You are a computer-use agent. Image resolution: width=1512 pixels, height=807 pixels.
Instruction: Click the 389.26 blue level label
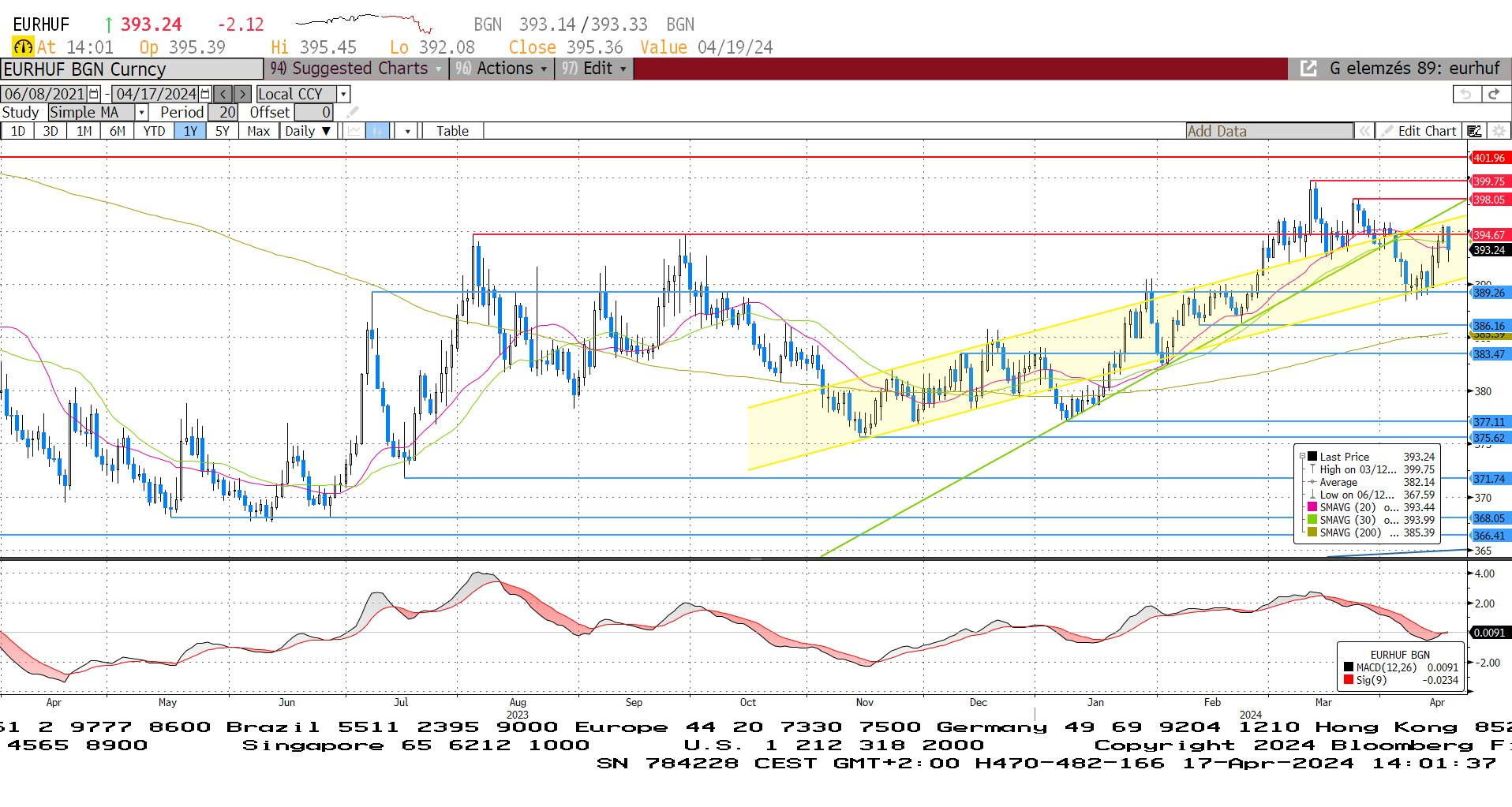click(x=1489, y=293)
